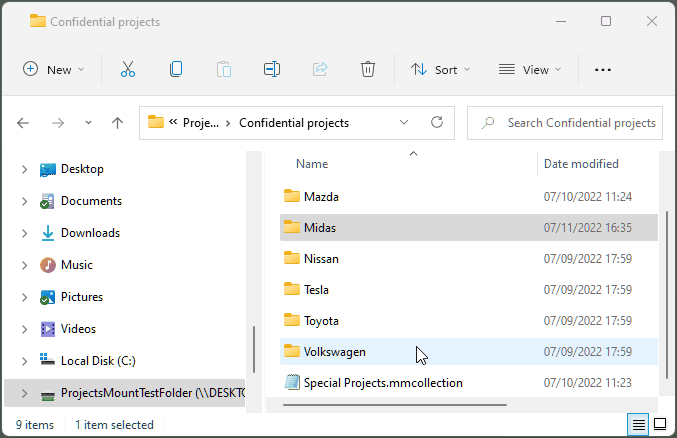Image resolution: width=677 pixels, height=438 pixels.
Task: Go forward with the right arrow
Action: click(58, 123)
